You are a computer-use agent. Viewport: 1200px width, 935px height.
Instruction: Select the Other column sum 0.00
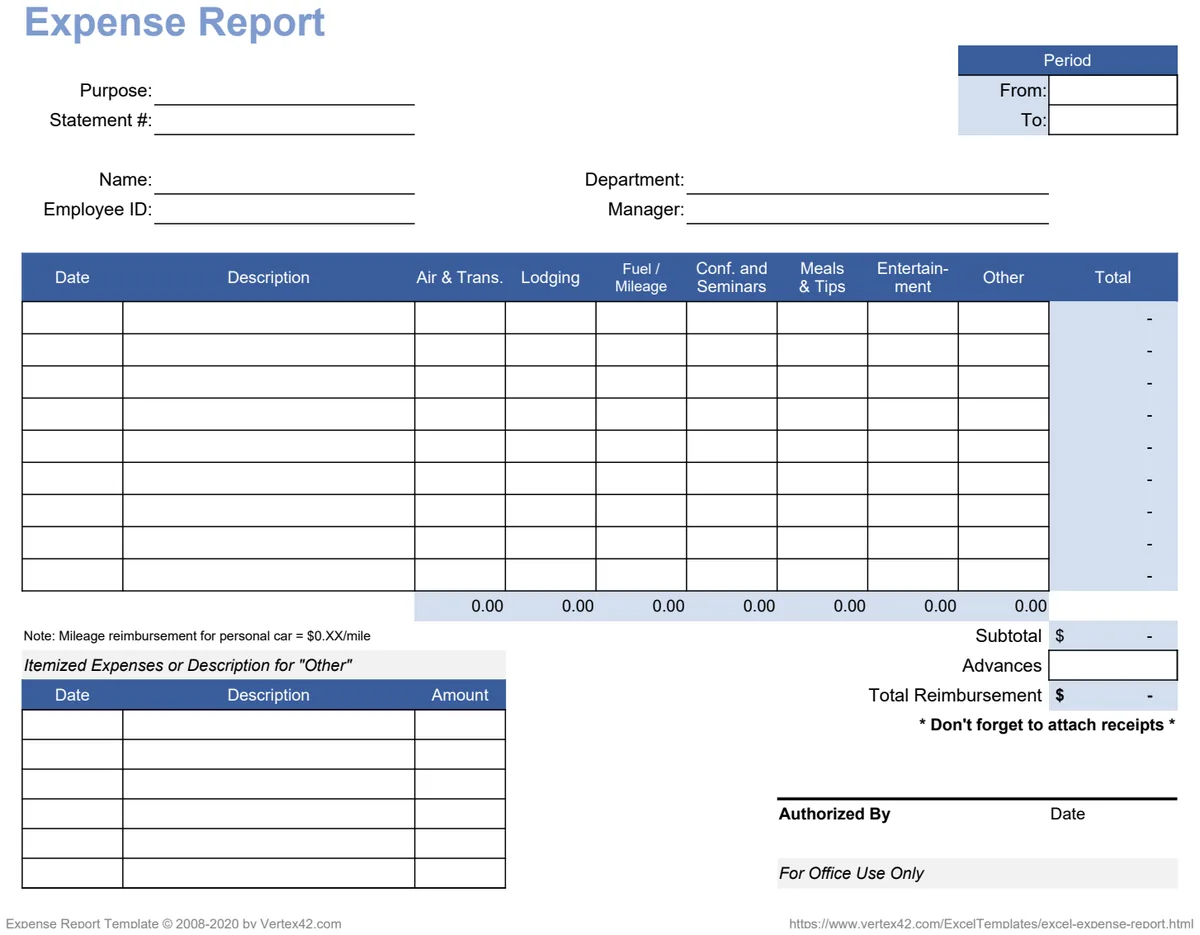[x=1003, y=606]
